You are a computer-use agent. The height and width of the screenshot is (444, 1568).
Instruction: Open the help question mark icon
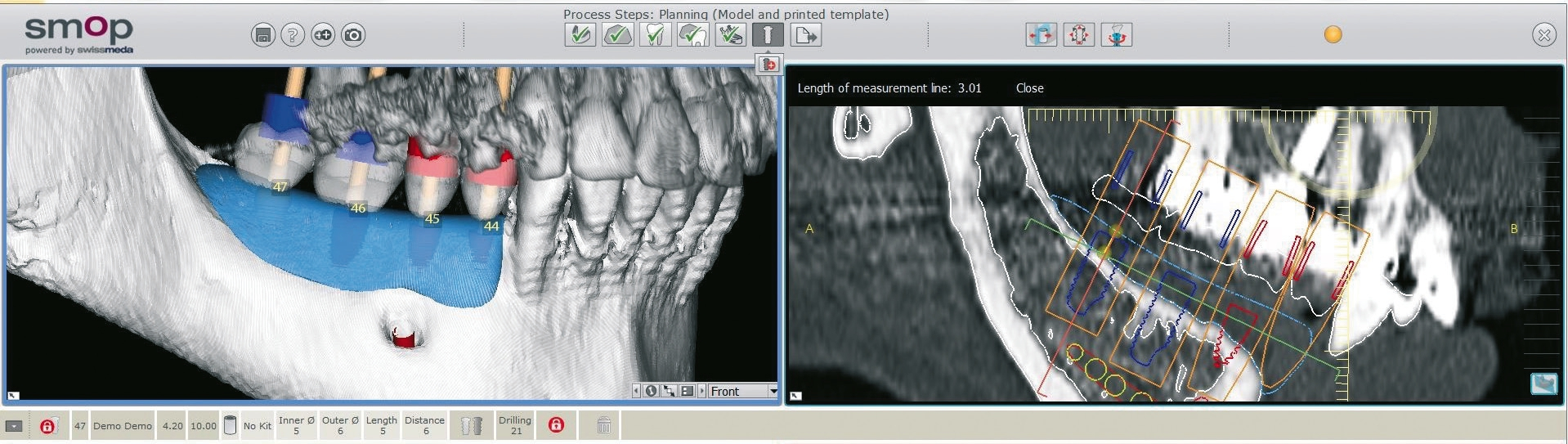click(293, 35)
